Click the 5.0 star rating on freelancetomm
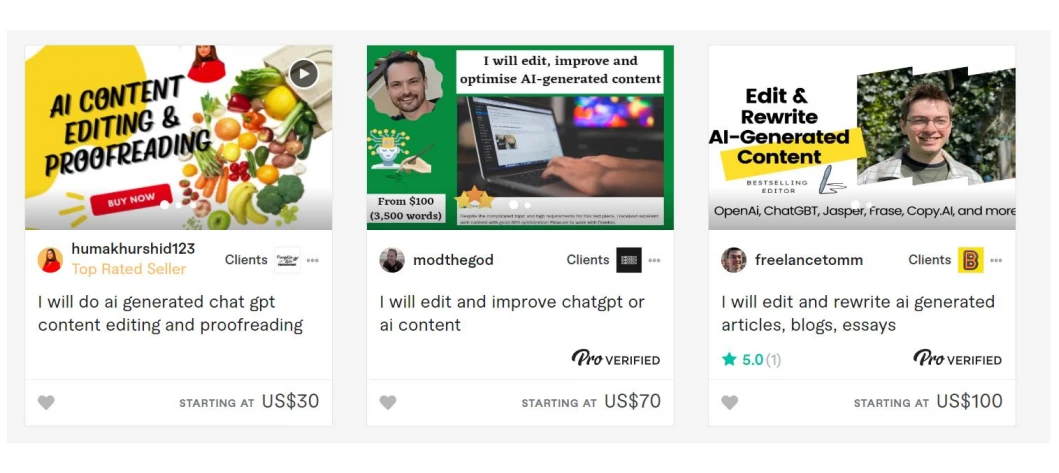 point(751,360)
